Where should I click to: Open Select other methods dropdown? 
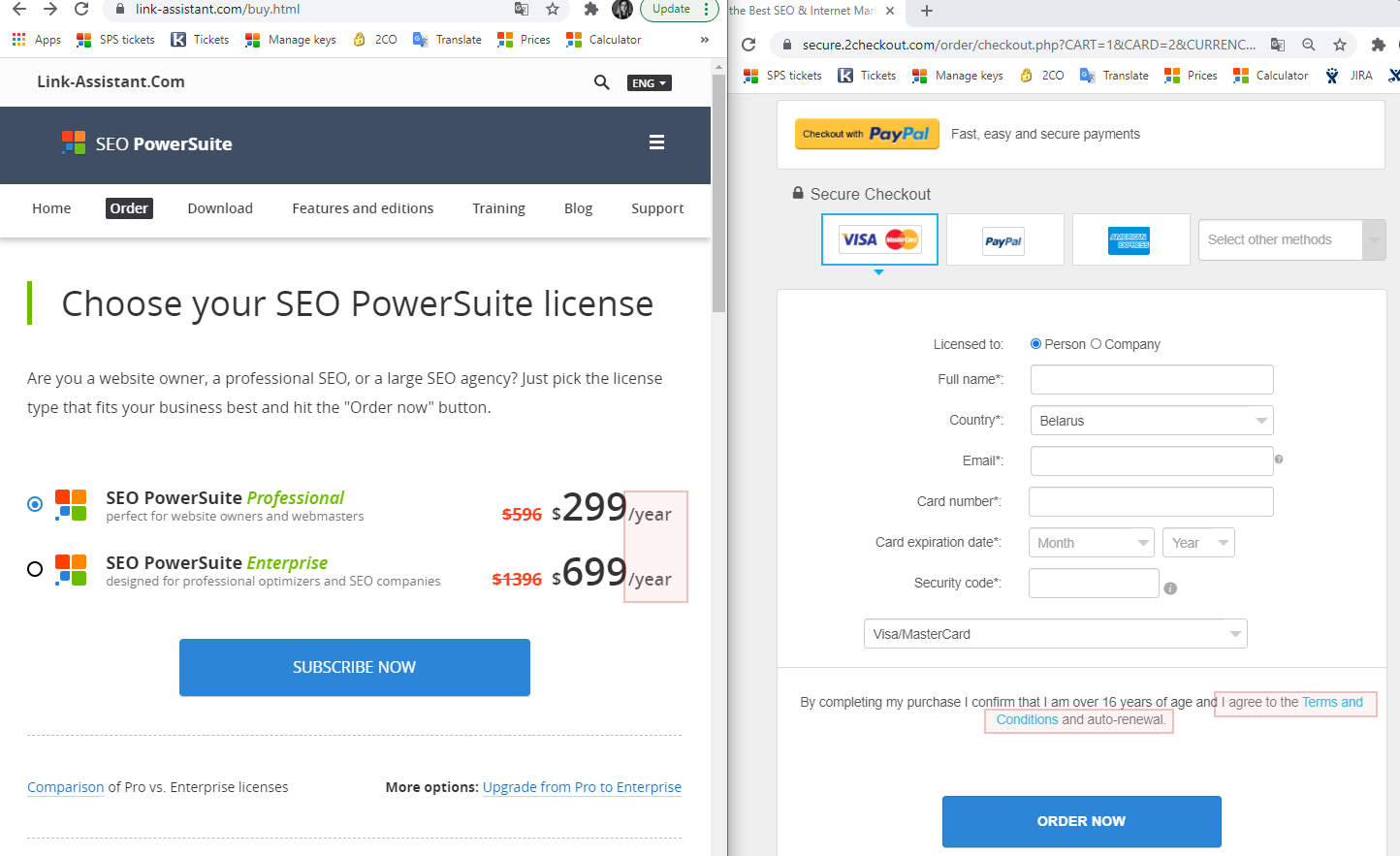[1291, 239]
